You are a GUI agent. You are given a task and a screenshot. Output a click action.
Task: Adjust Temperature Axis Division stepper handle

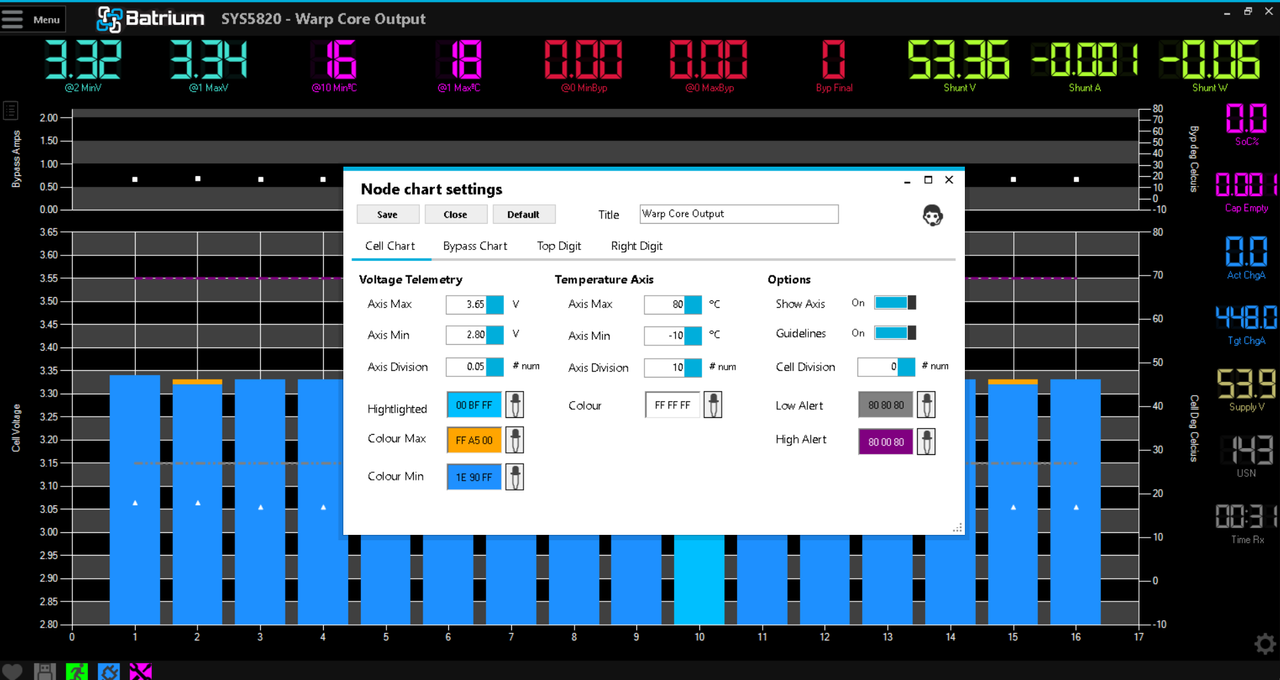pos(693,367)
